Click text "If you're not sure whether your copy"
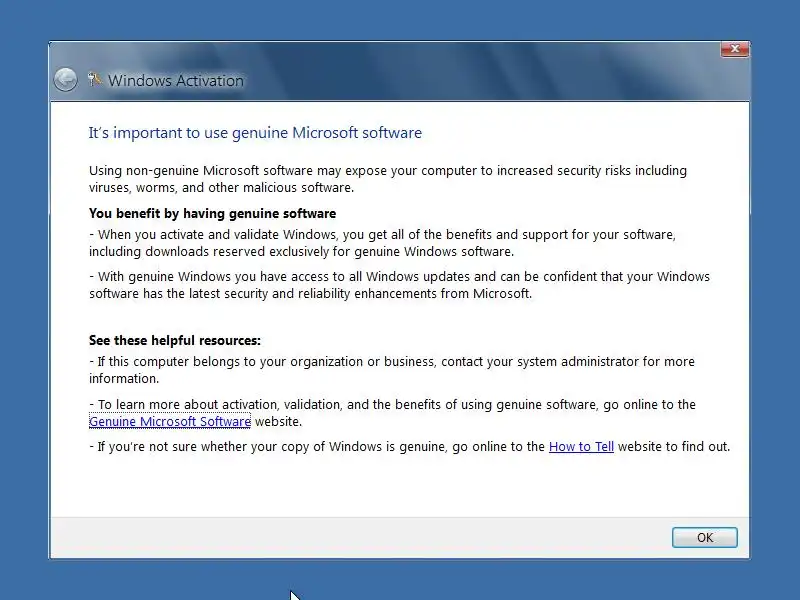Image resolution: width=800 pixels, height=600 pixels. 410,446
